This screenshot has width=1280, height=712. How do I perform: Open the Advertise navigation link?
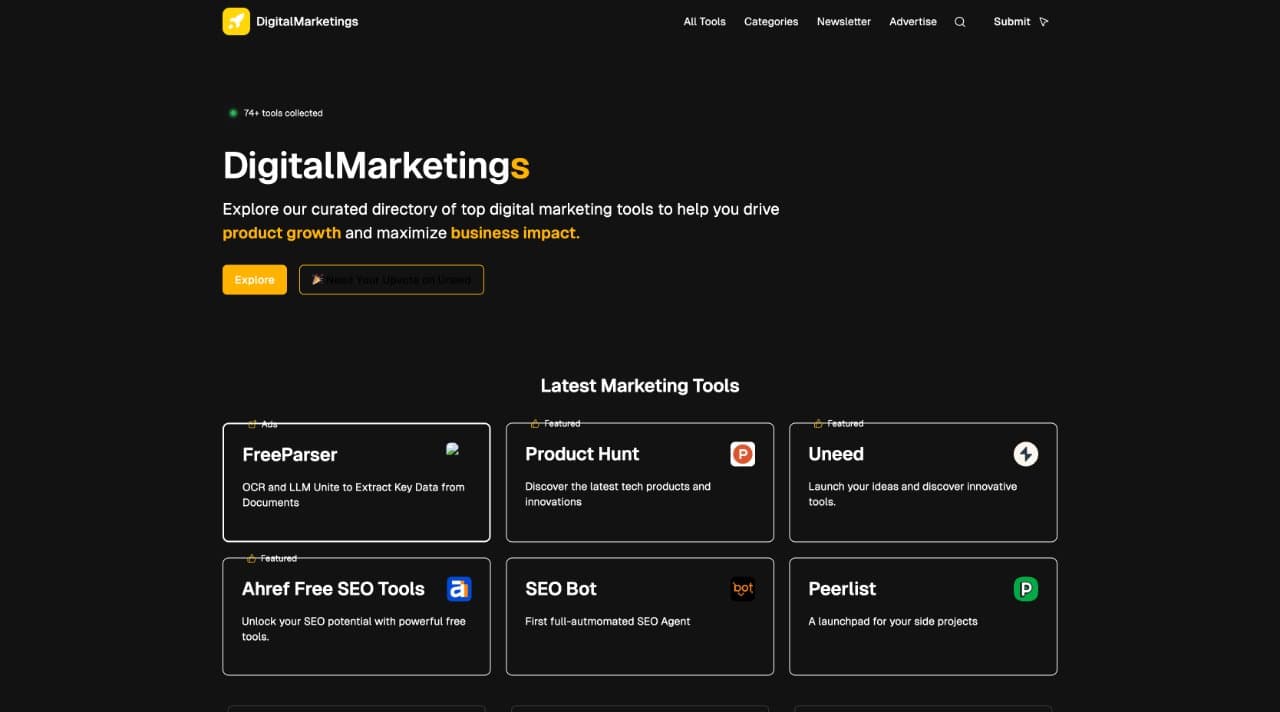click(x=913, y=22)
